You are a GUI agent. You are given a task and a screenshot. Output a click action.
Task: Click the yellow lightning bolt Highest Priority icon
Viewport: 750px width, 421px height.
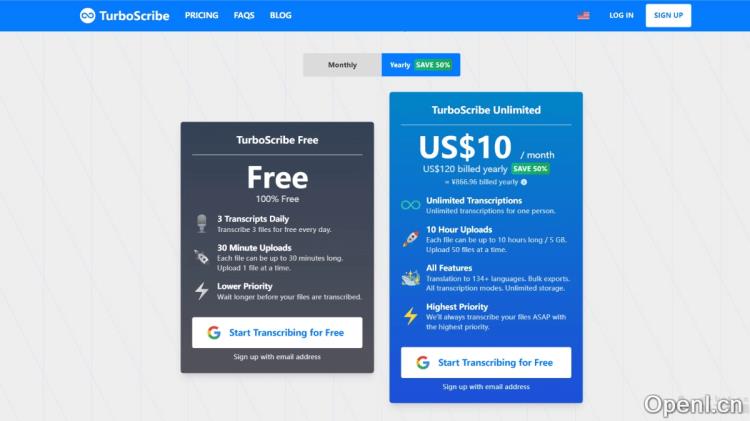pyautogui.click(x=410, y=316)
